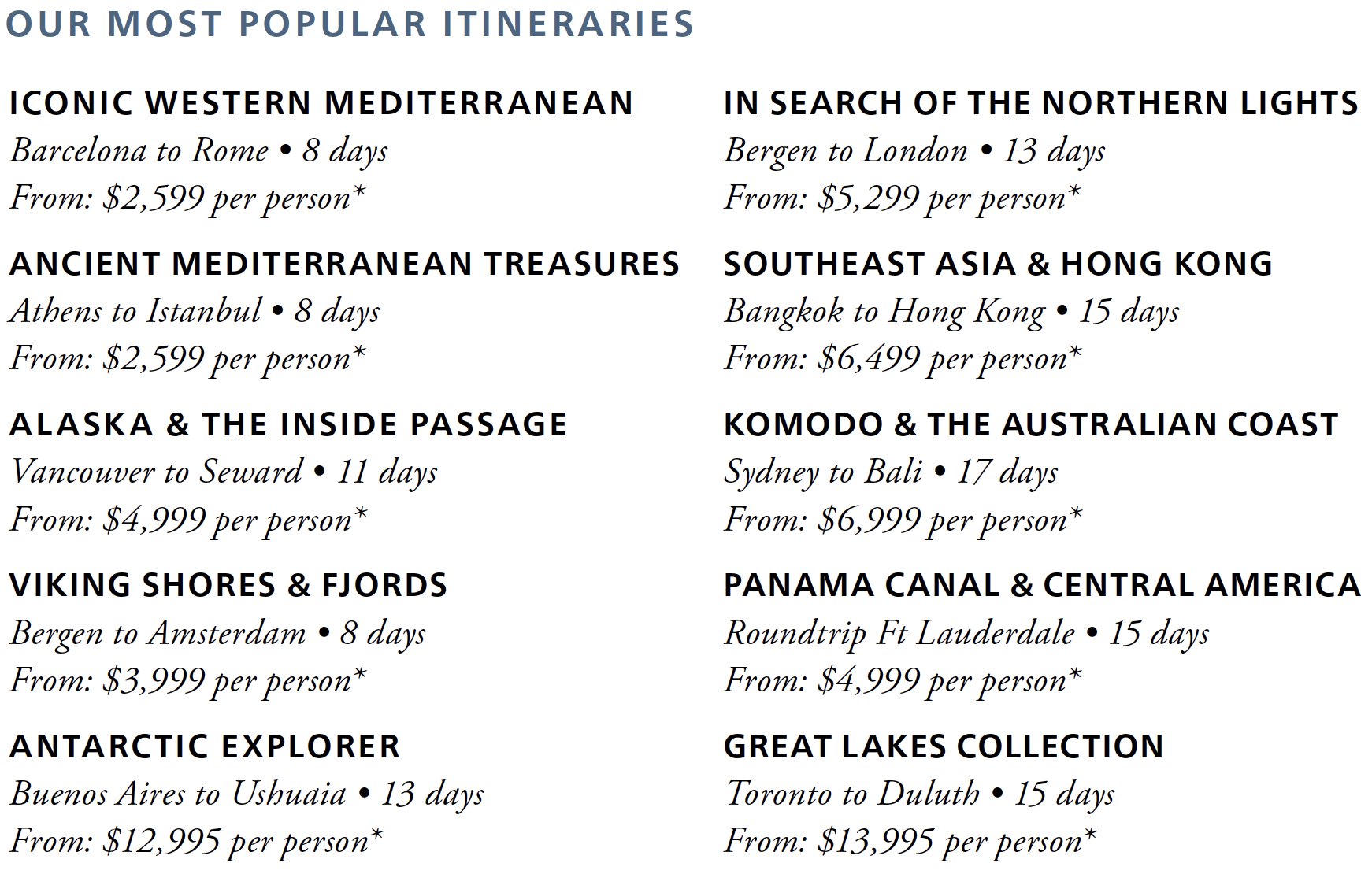The image size is (1372, 874).
Task: Click the Viking Shores & Fjords heading
Action: coord(228,585)
